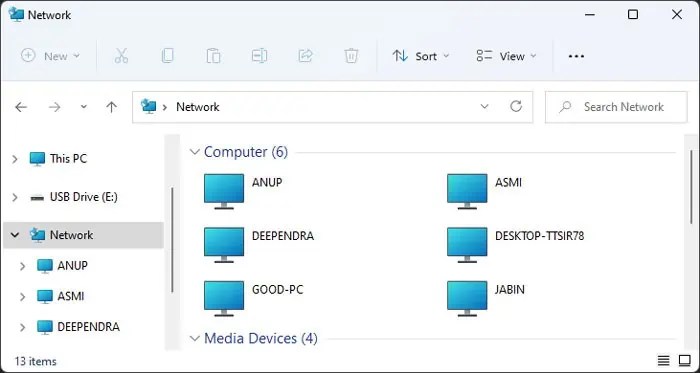This screenshot has height=373, width=700.
Task: Expand USB Drive (E:) tree node
Action: pyautogui.click(x=15, y=197)
